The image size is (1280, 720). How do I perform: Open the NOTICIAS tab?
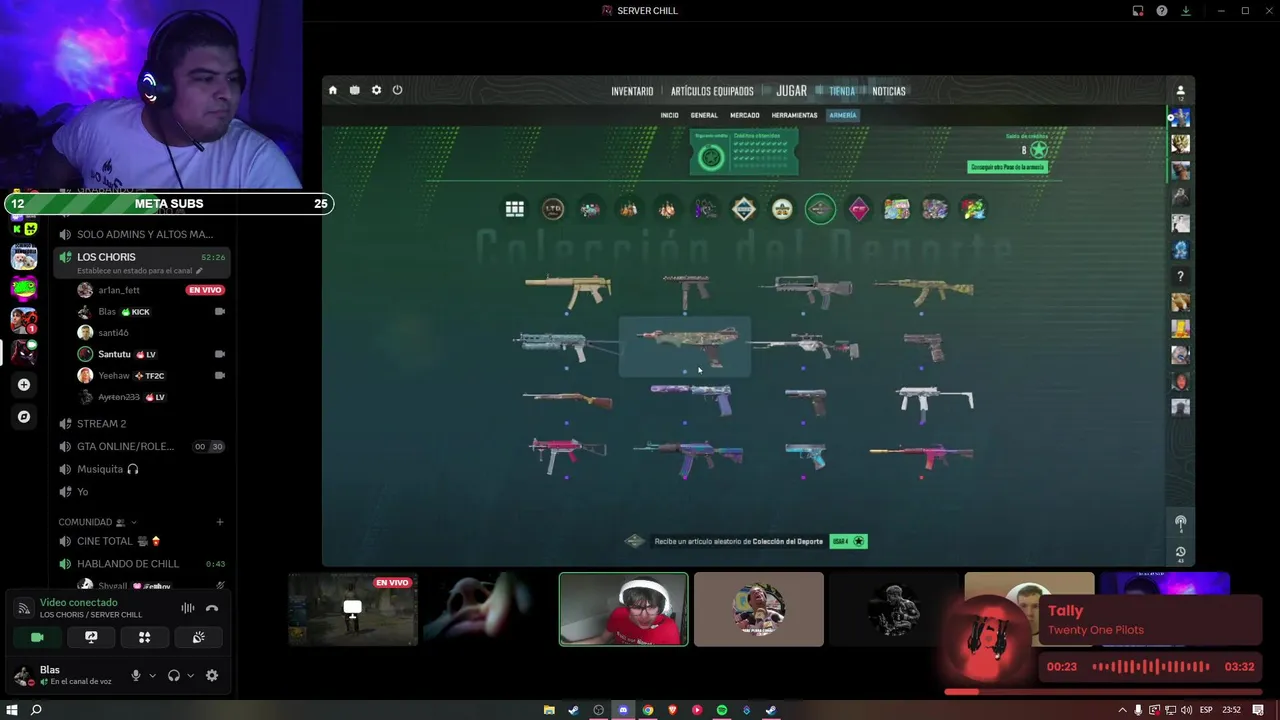pos(888,91)
